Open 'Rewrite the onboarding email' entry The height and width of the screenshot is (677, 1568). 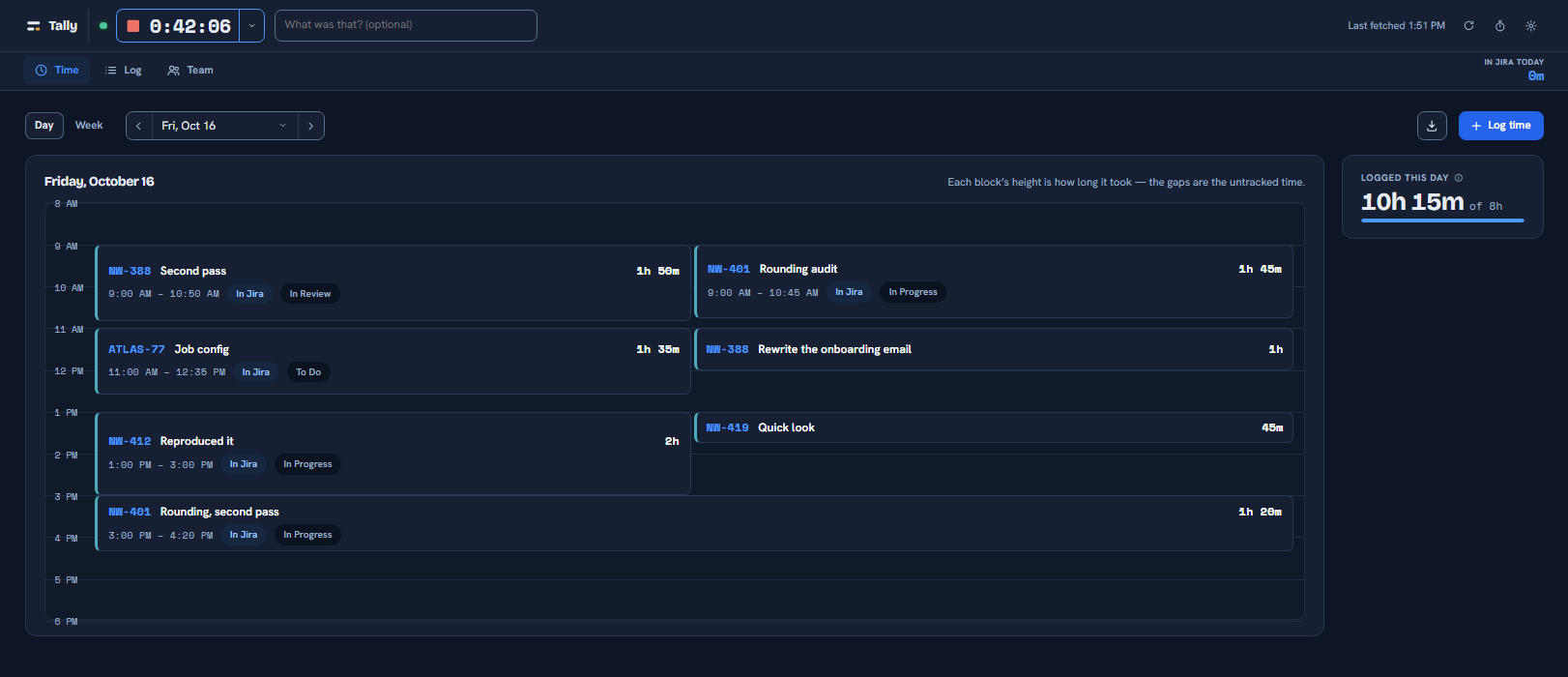(x=994, y=349)
